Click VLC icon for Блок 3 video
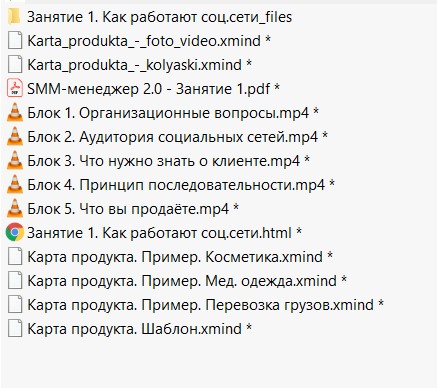Viewport: 437px width, 388px height. (x=15, y=160)
